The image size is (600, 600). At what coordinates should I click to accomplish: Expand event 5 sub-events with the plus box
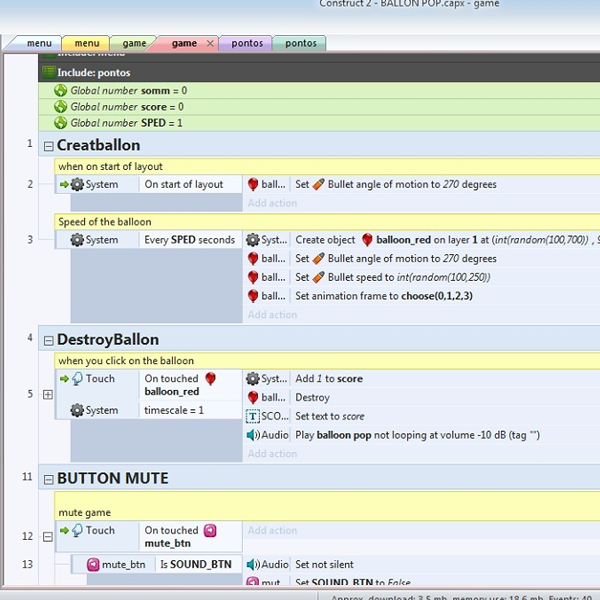47,395
